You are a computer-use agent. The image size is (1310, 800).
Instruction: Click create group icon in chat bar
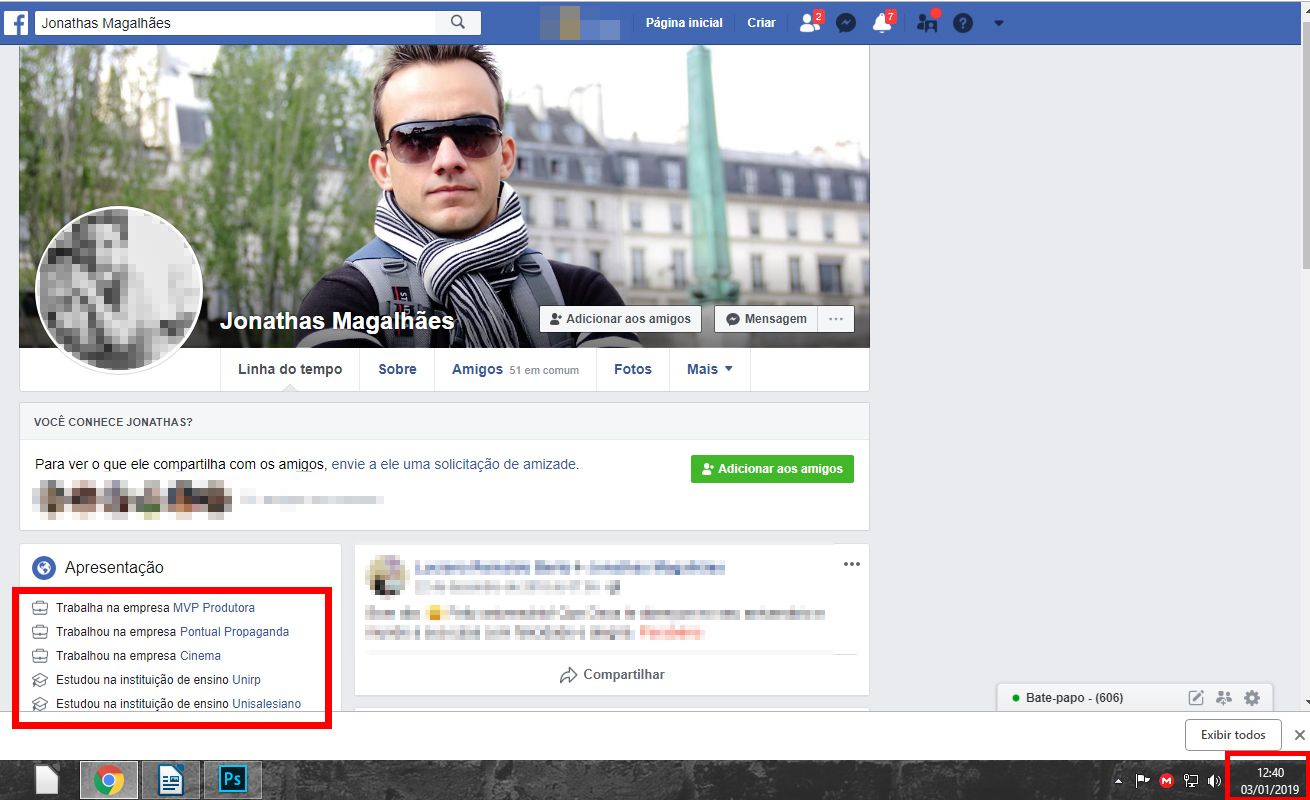(x=1224, y=698)
